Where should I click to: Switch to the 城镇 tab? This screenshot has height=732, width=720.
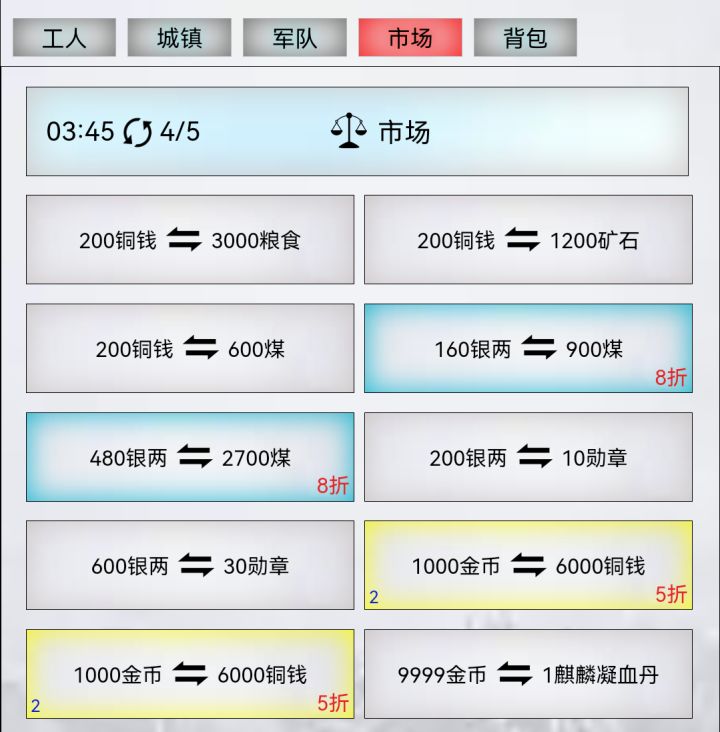click(x=179, y=37)
